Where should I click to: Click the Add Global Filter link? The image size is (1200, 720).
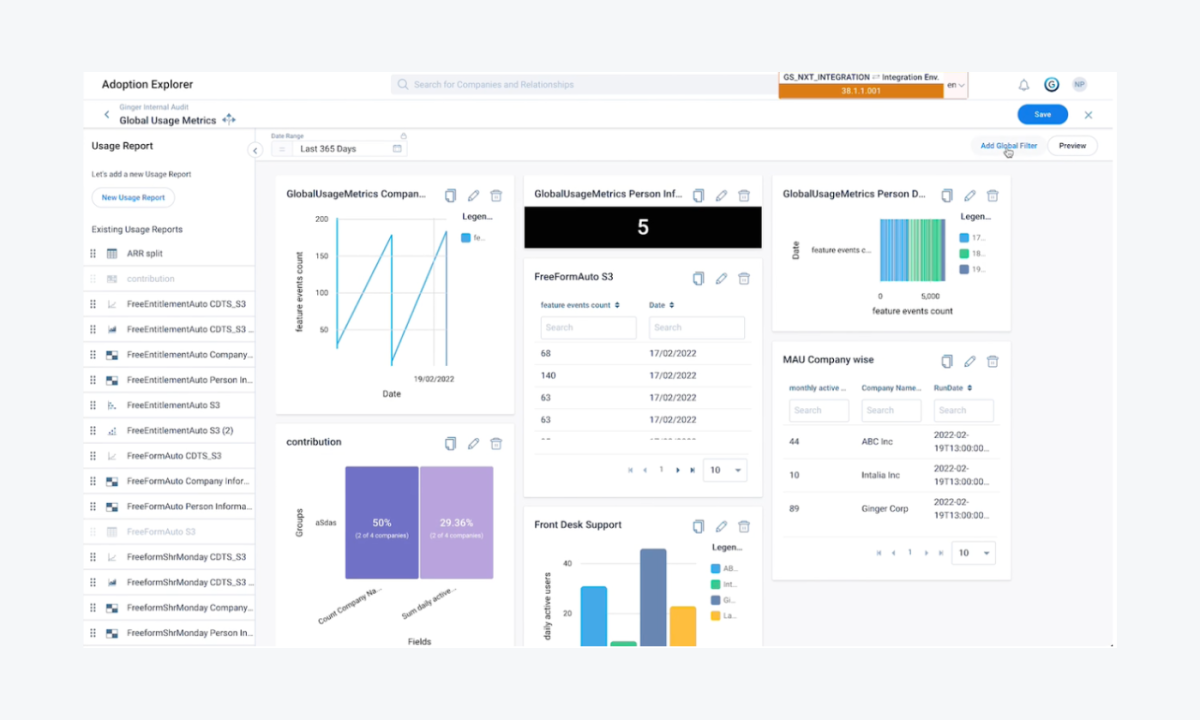[x=1008, y=145]
